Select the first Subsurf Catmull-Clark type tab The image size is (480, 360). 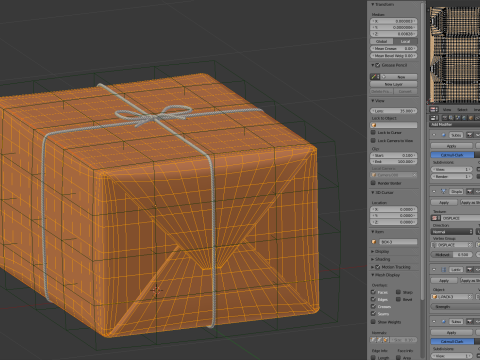pyautogui.click(x=452, y=155)
